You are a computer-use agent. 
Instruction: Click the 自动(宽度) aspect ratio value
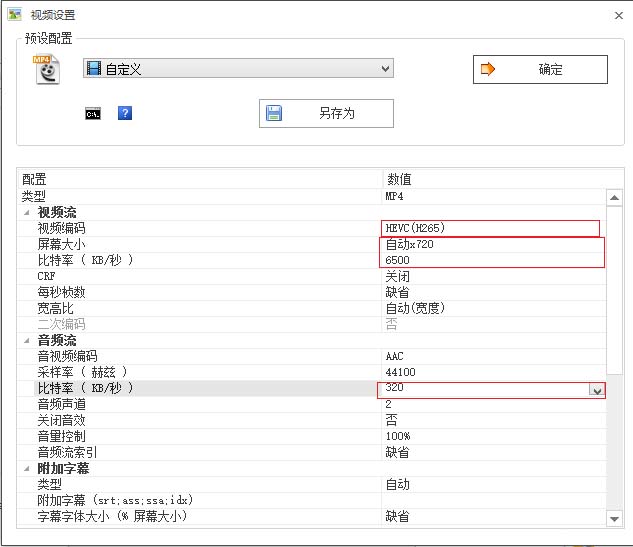[415, 308]
